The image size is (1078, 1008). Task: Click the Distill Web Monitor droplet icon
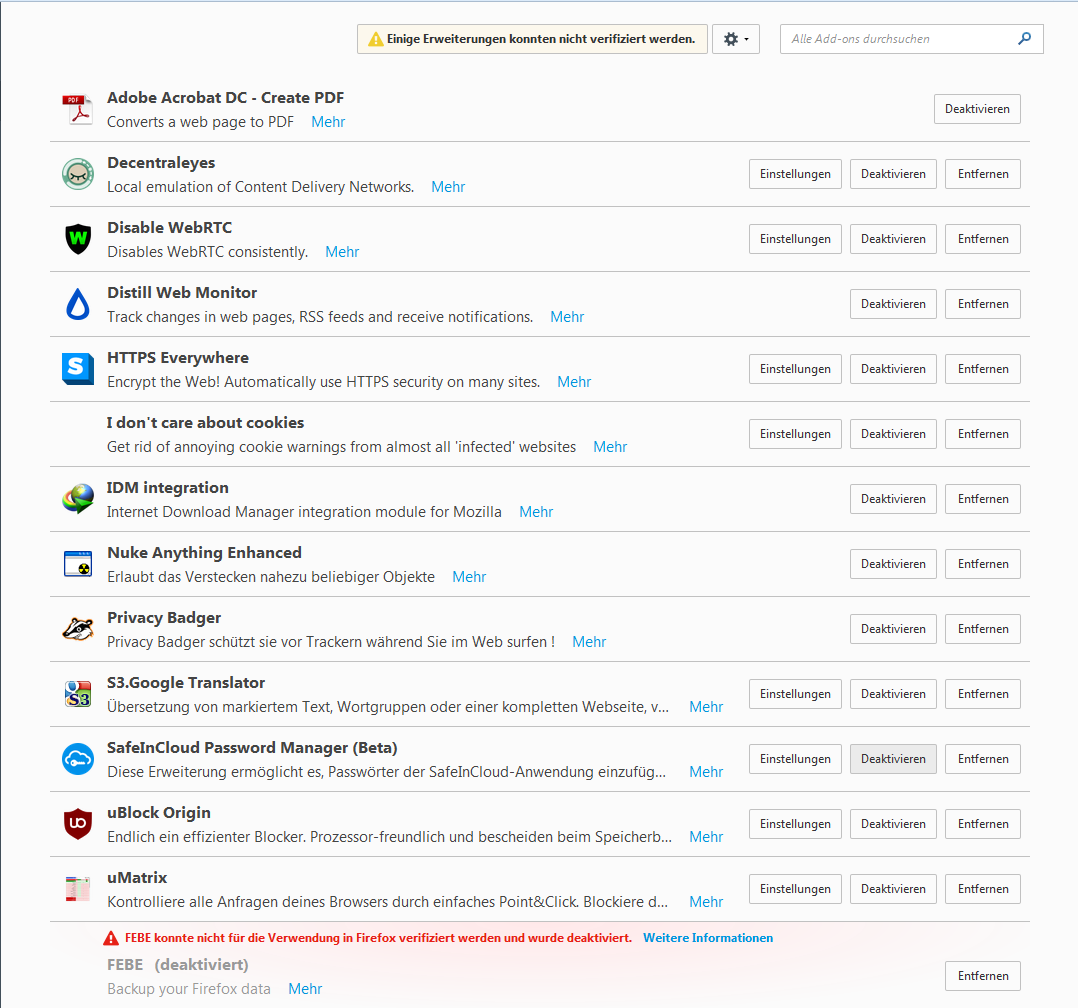tap(78, 304)
